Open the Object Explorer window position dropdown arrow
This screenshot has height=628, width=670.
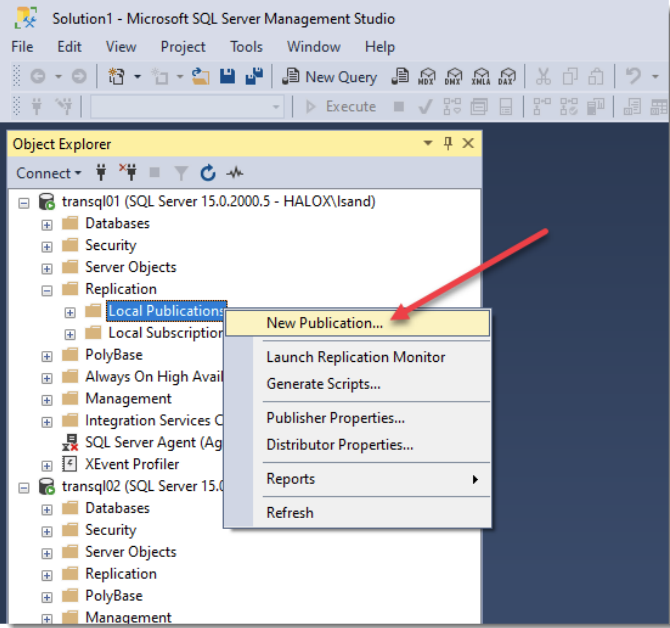[428, 143]
